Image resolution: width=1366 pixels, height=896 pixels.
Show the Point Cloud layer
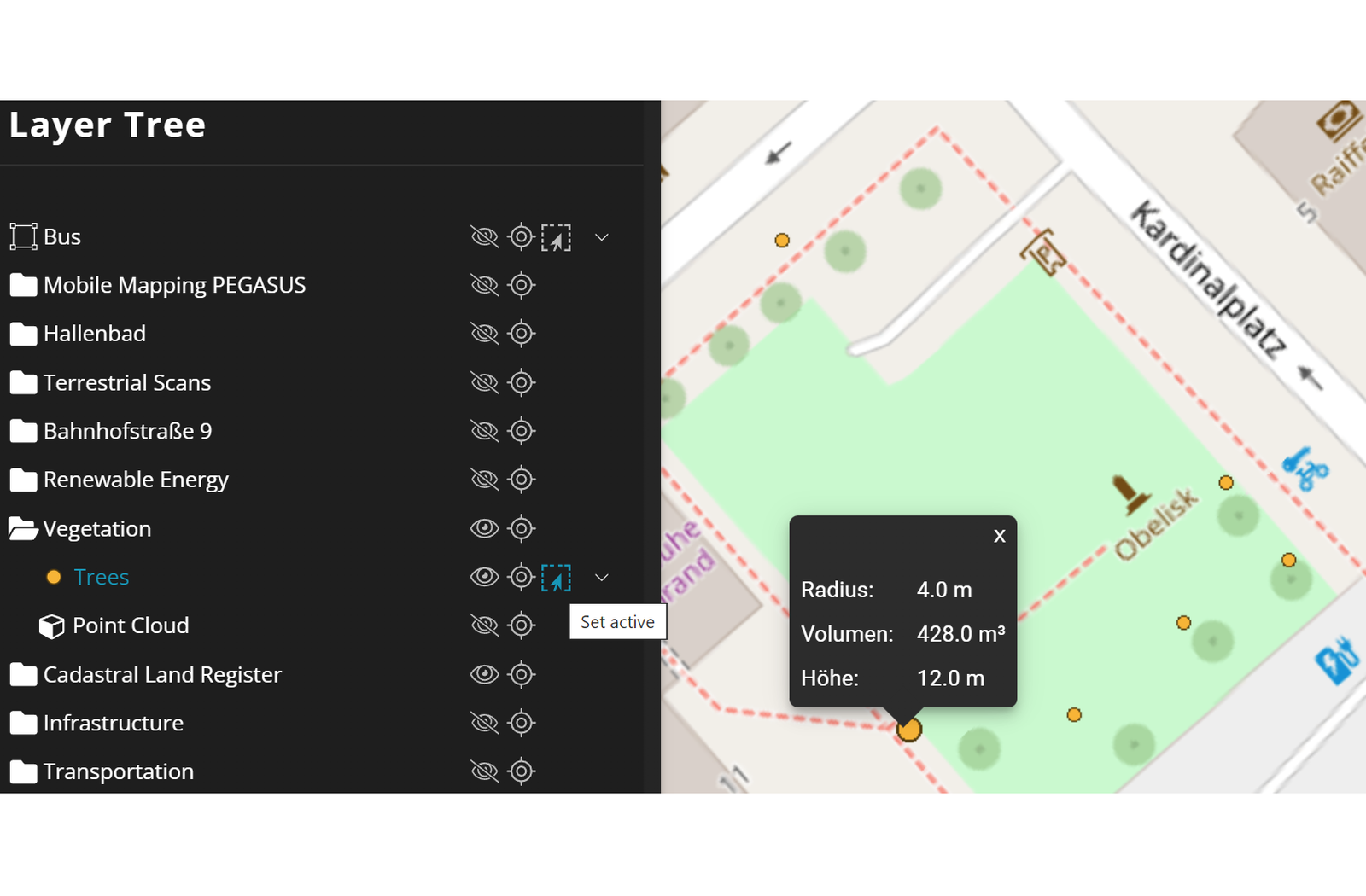coord(484,625)
